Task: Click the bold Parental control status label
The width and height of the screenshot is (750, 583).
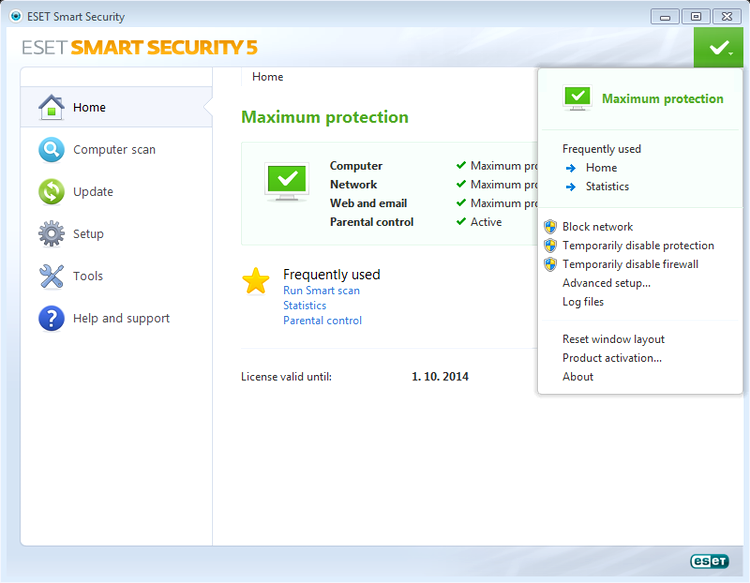Action: [x=372, y=222]
